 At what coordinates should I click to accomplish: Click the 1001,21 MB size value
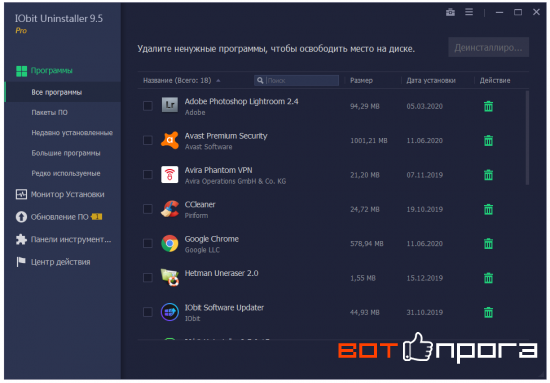click(369, 141)
